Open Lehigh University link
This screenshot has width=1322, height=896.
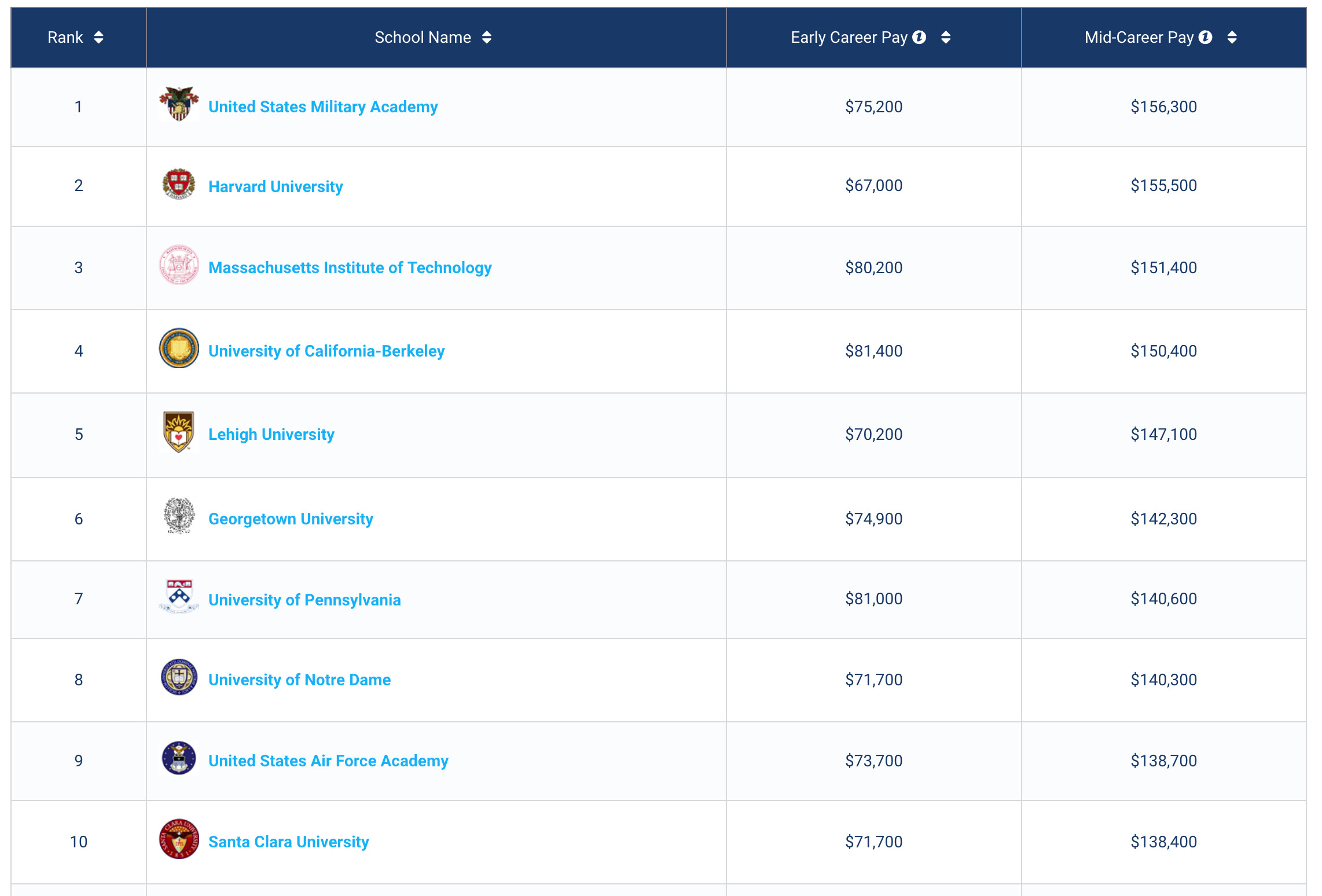click(271, 435)
